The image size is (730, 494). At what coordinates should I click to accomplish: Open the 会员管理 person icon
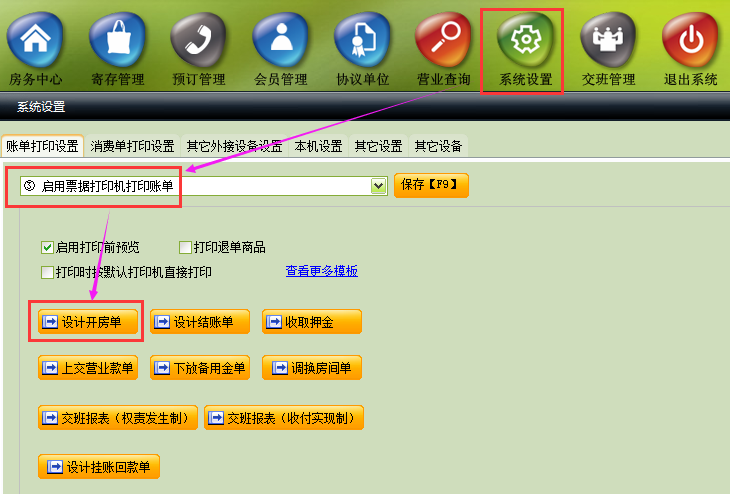[x=281, y=40]
